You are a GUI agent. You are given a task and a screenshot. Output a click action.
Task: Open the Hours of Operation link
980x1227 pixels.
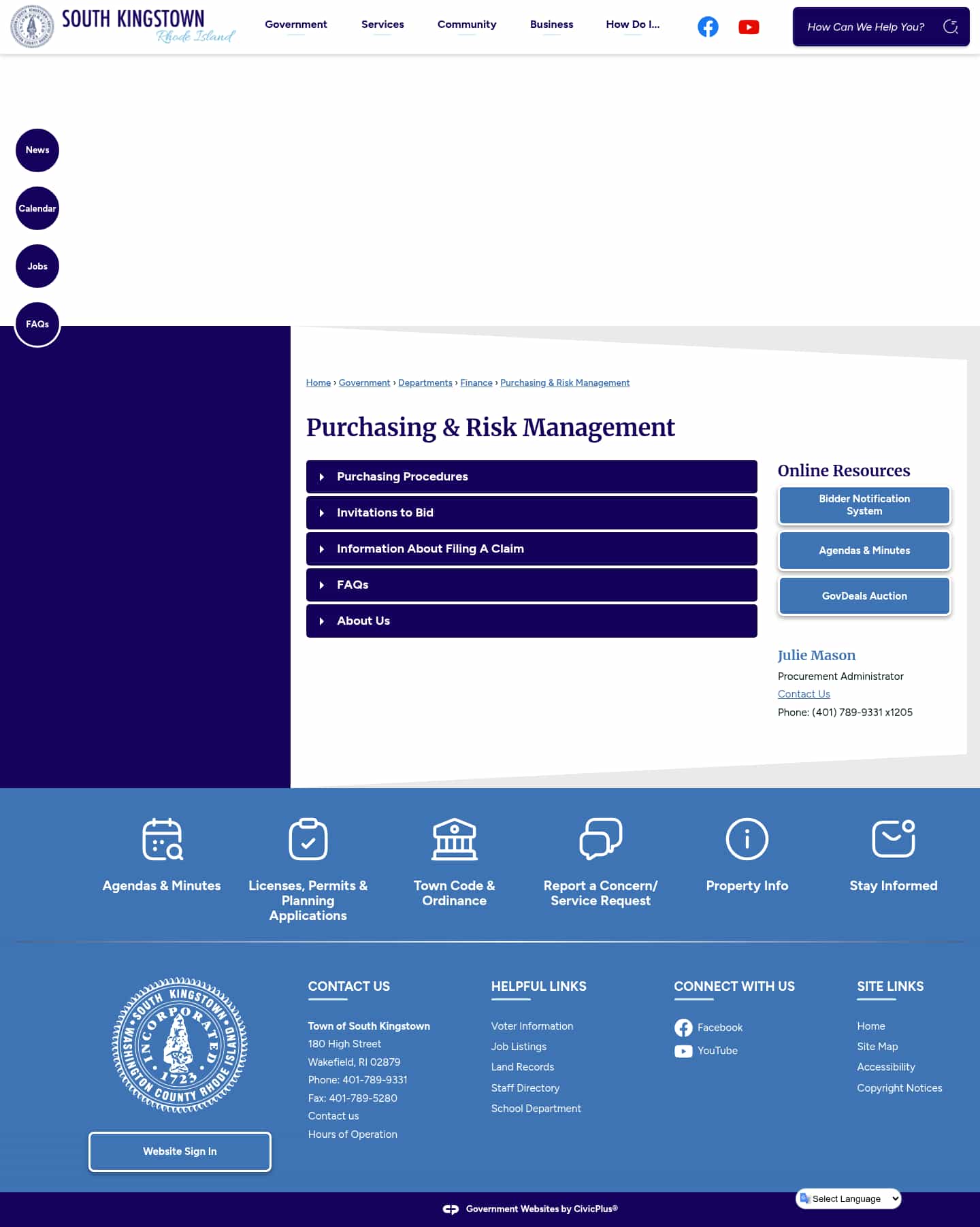[353, 1134]
